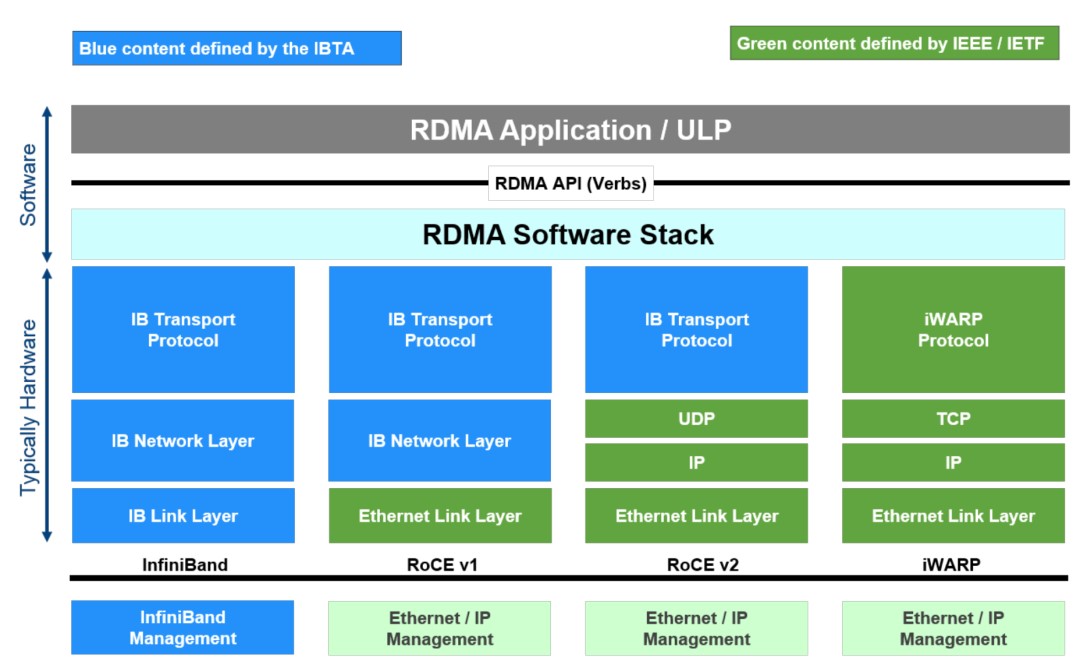
Task: Click Ethernet Link Layer in iWARP column
Action: point(953,516)
